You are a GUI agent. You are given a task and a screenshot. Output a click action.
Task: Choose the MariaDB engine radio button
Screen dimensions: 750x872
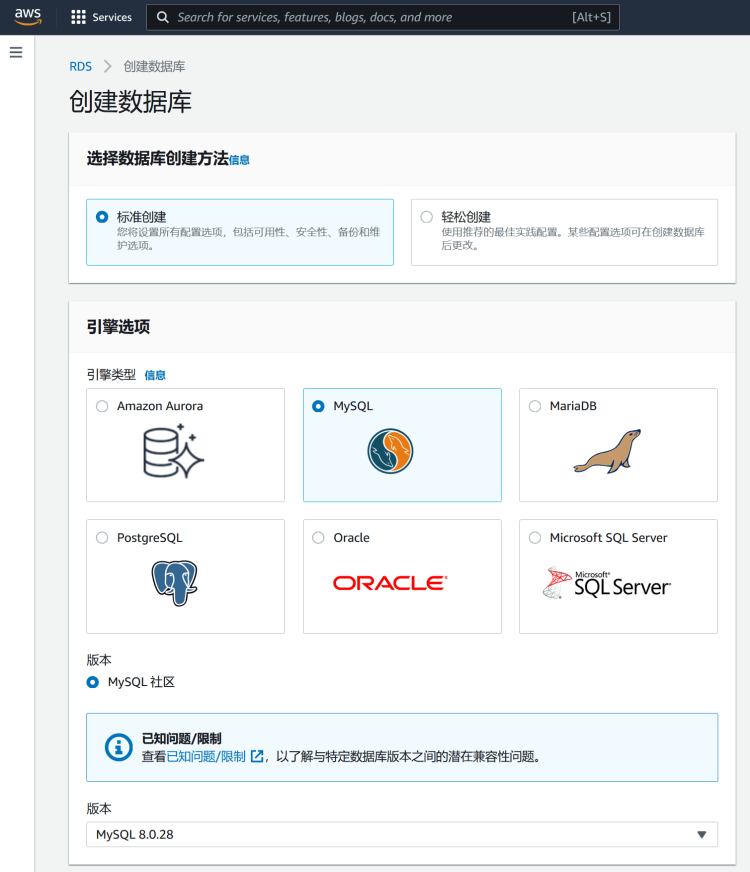point(535,406)
